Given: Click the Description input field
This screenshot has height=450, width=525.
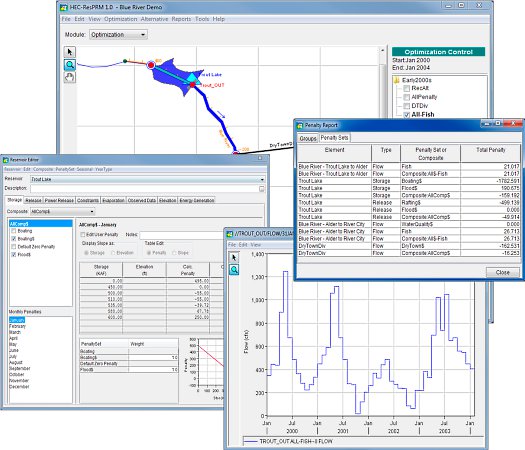Looking at the screenshot, I should pyautogui.click(x=144, y=189).
